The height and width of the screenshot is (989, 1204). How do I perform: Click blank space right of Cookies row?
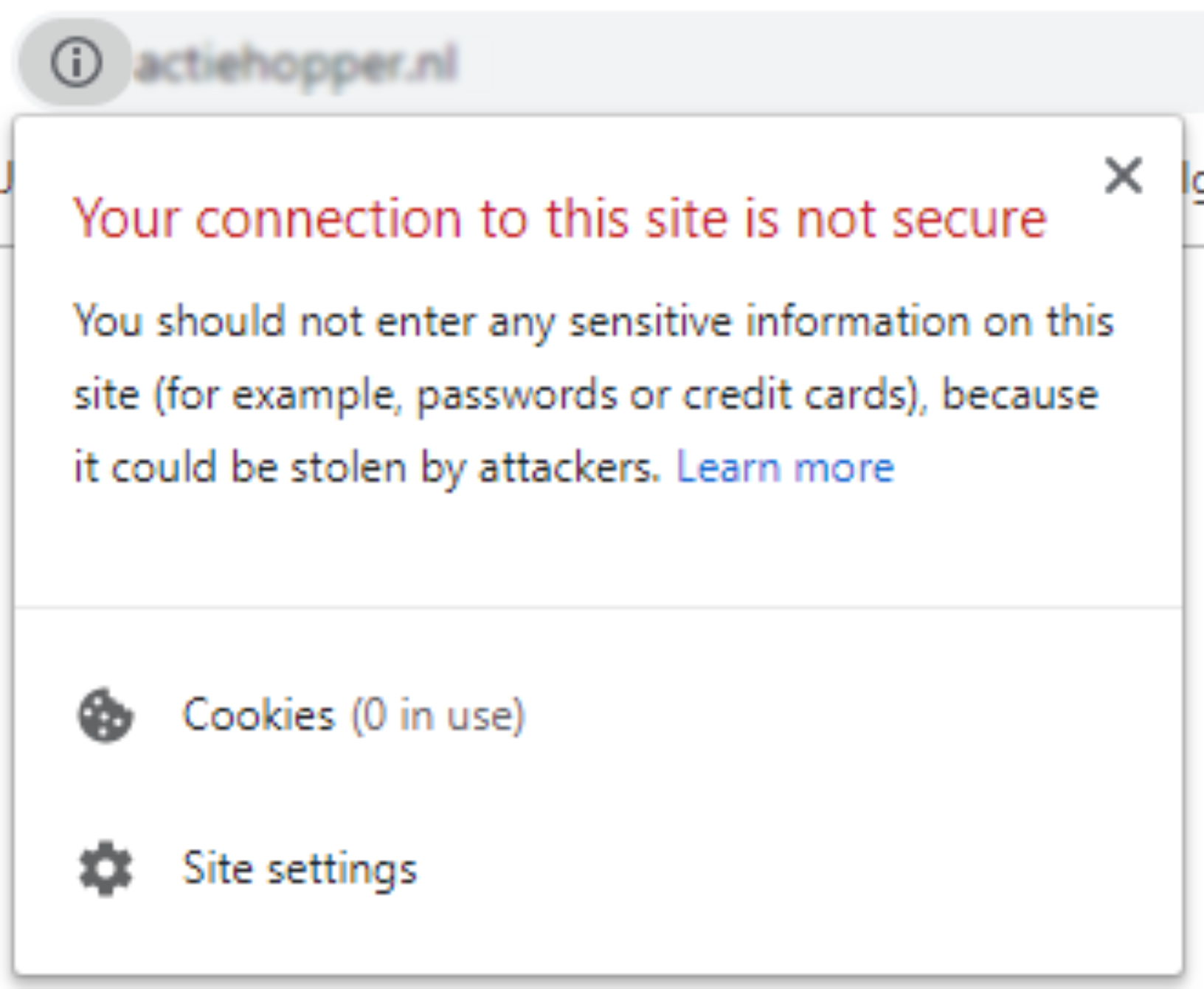(848, 715)
